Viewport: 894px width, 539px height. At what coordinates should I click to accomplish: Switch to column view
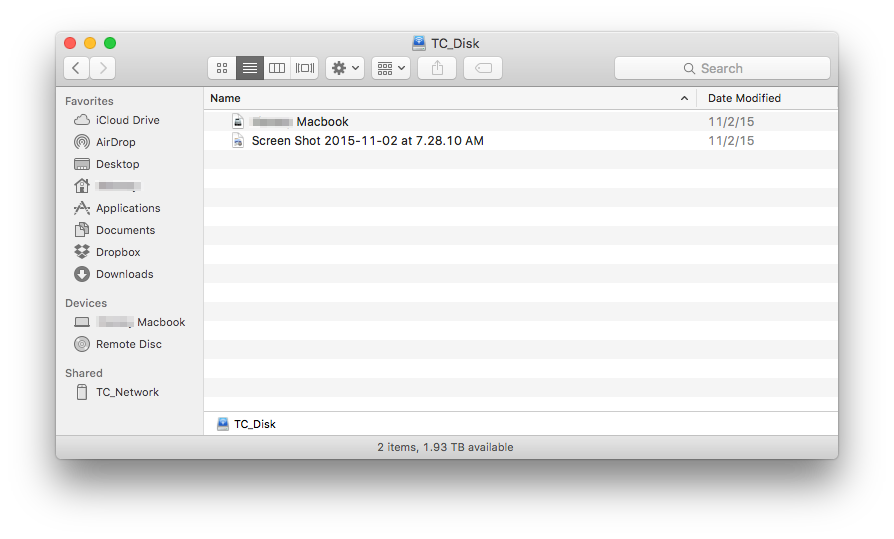click(277, 68)
